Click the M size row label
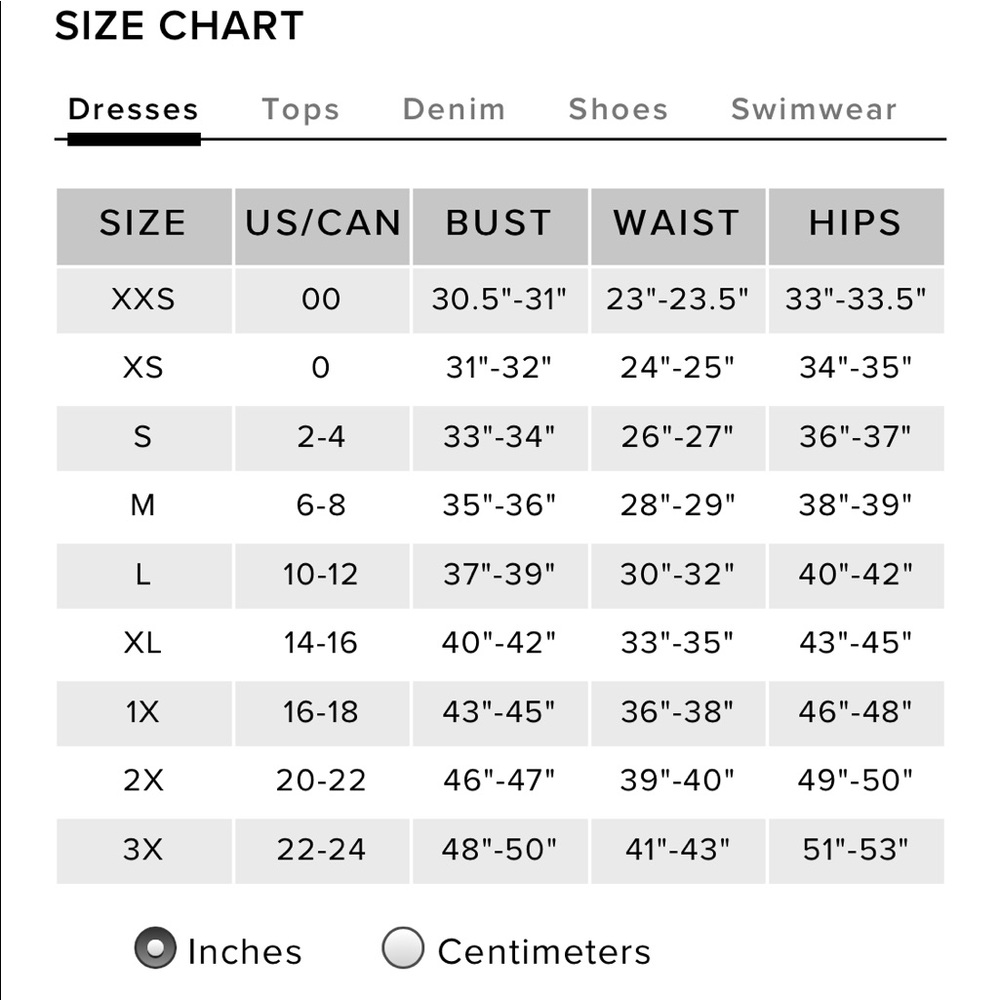 (x=143, y=505)
